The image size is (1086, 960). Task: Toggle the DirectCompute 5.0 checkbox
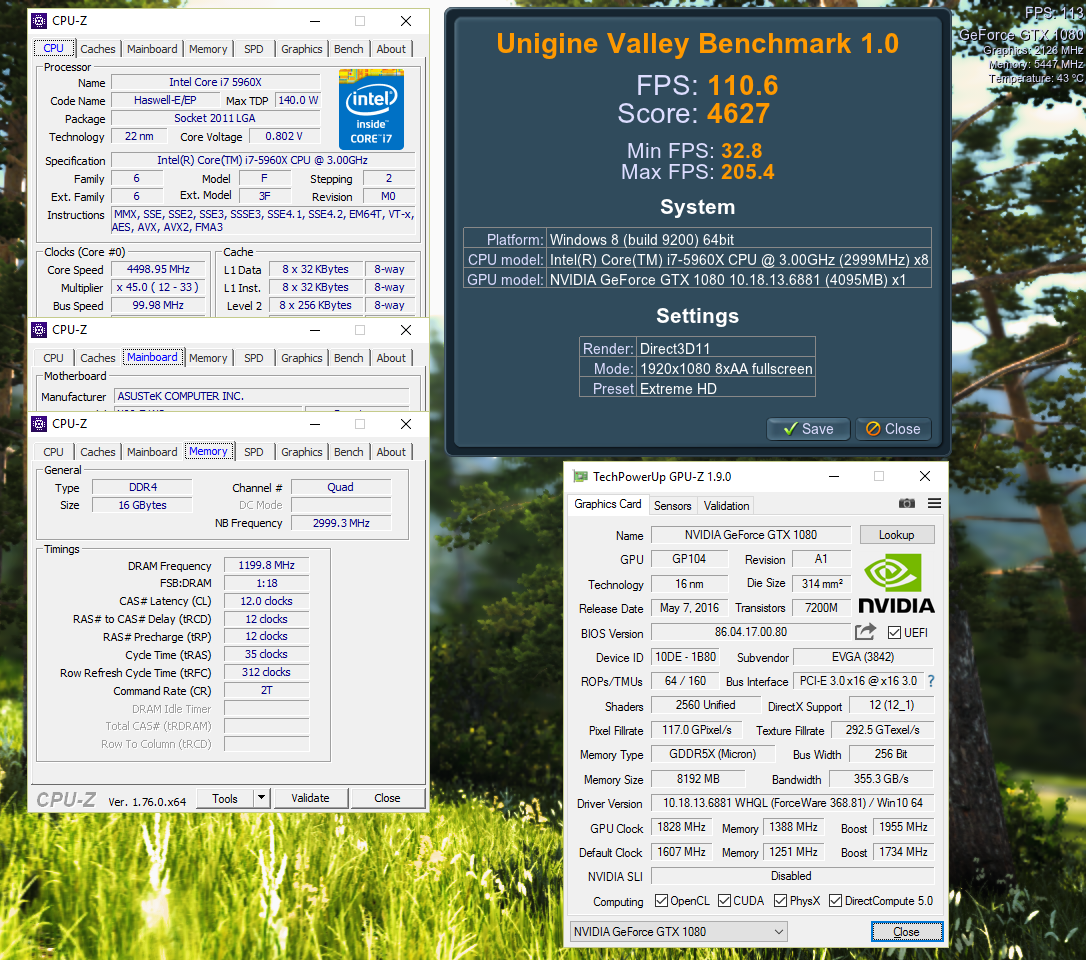click(835, 900)
